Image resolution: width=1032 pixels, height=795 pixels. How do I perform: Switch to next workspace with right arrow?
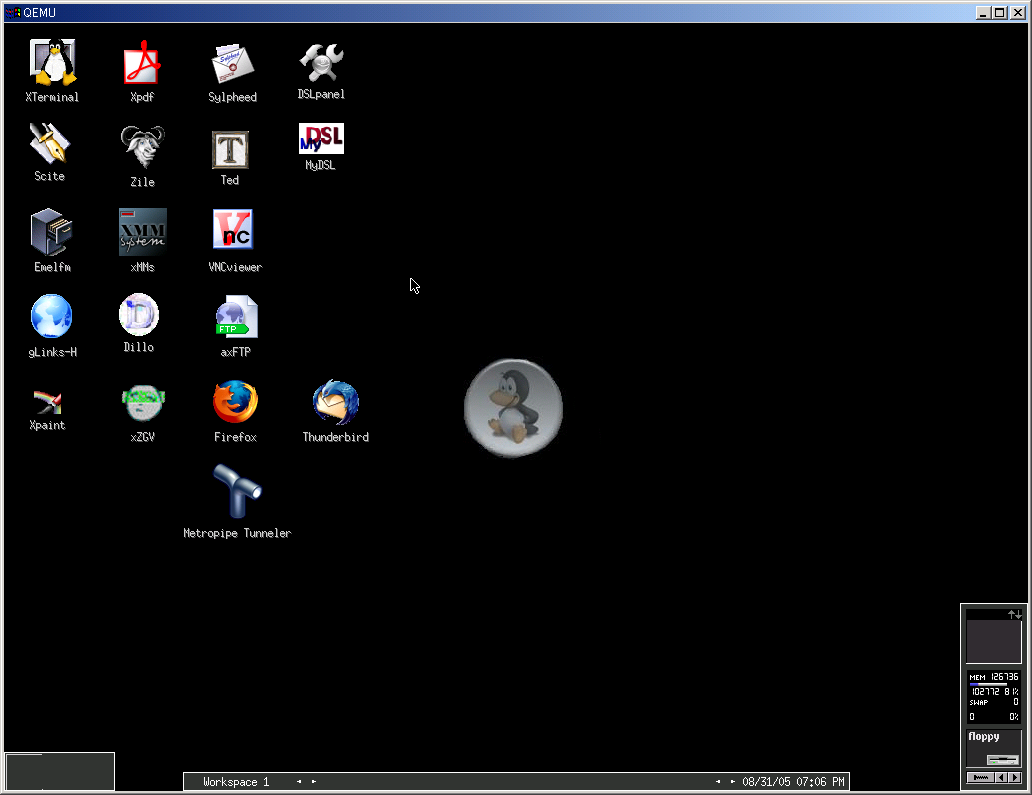pyautogui.click(x=314, y=782)
